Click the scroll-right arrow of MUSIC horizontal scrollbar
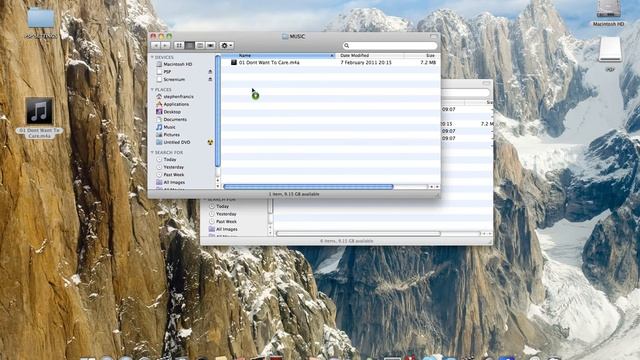 tap(437, 187)
